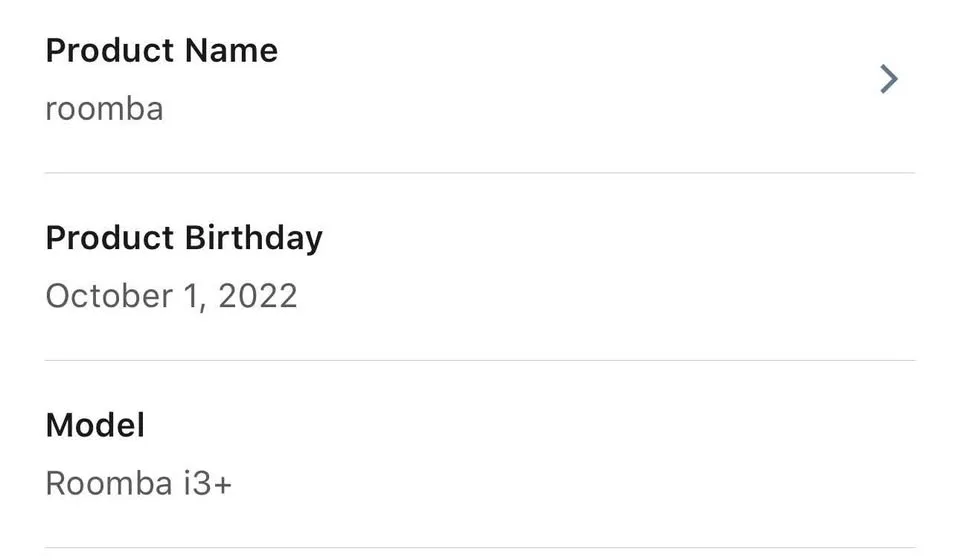This screenshot has height=560, width=960.
Task: Click the word Roomba in the model value
Action: click(x=109, y=484)
